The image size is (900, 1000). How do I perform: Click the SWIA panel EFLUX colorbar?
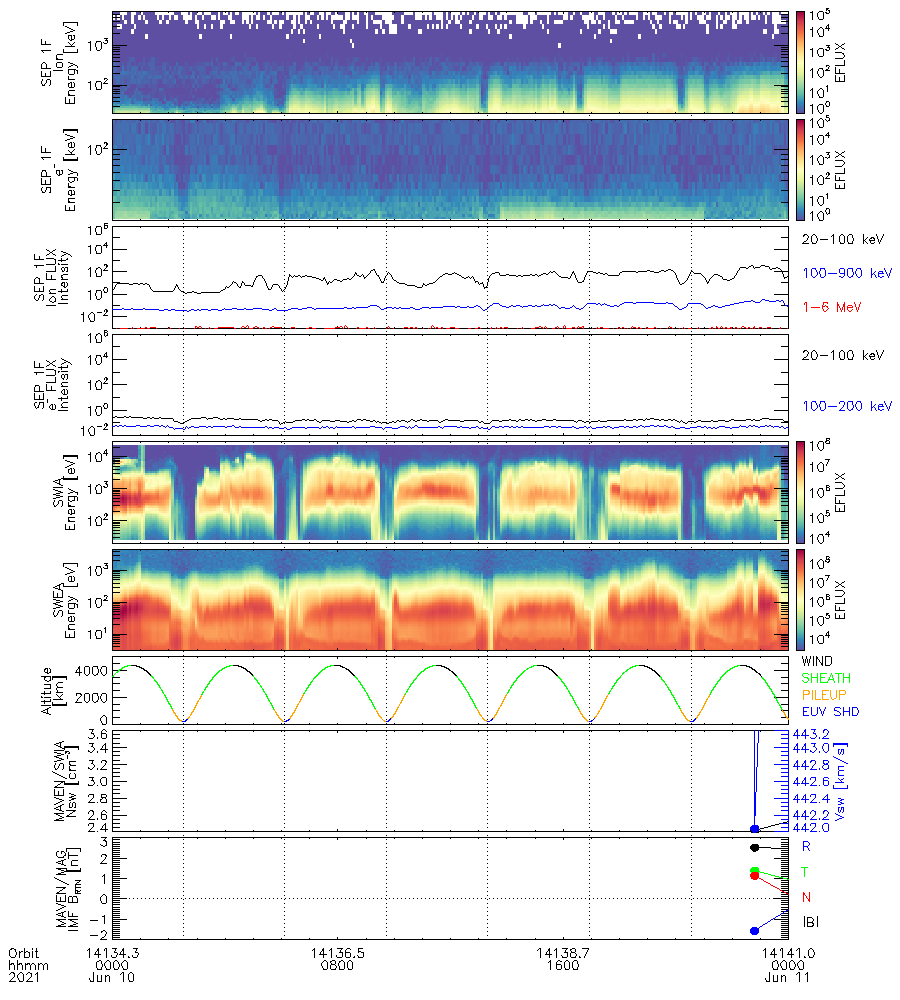point(800,491)
